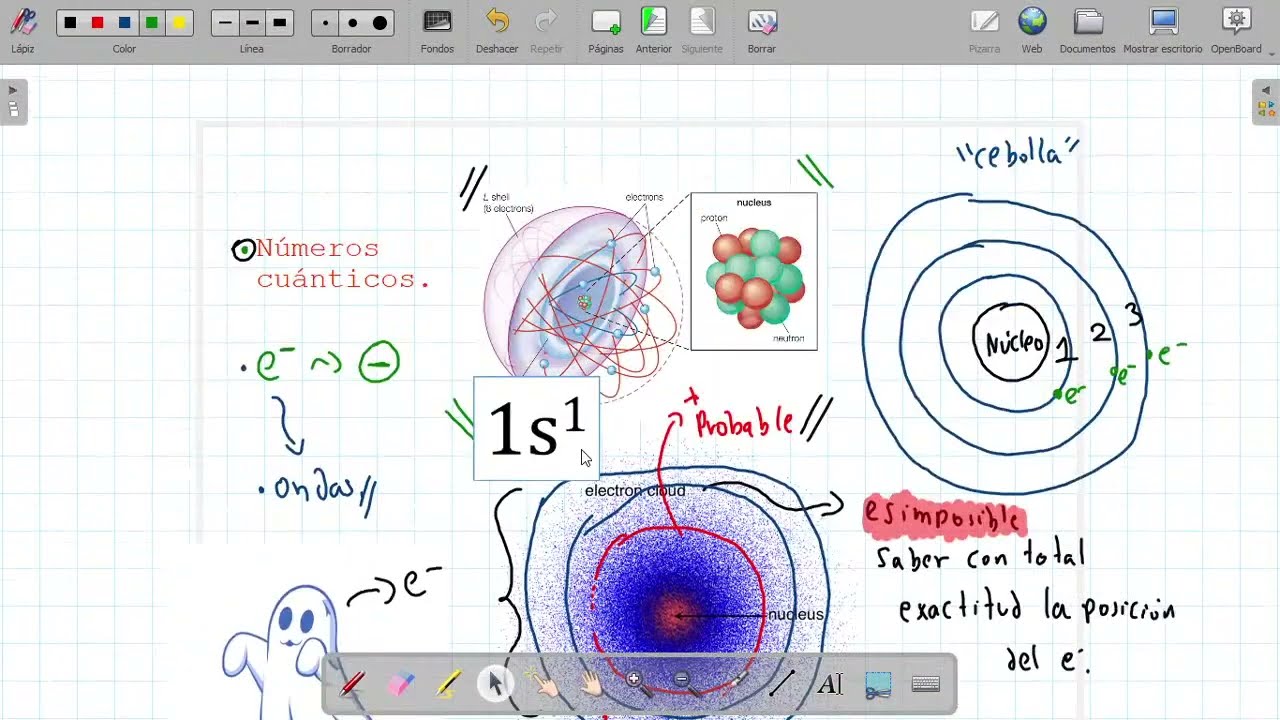Add a new page with Páginas
This screenshot has height=720, width=1280.
(x=606, y=30)
